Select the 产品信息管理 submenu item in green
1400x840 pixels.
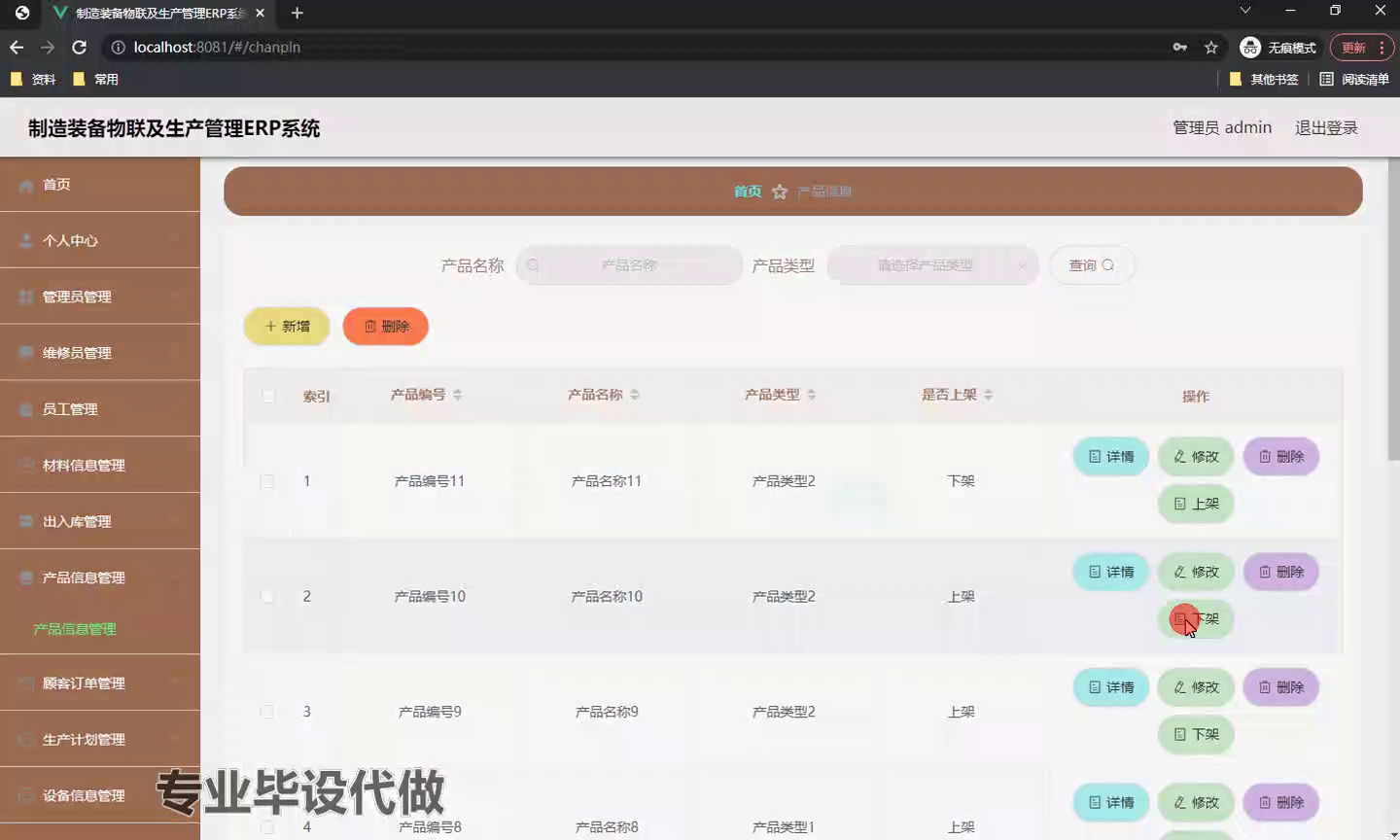click(x=75, y=629)
